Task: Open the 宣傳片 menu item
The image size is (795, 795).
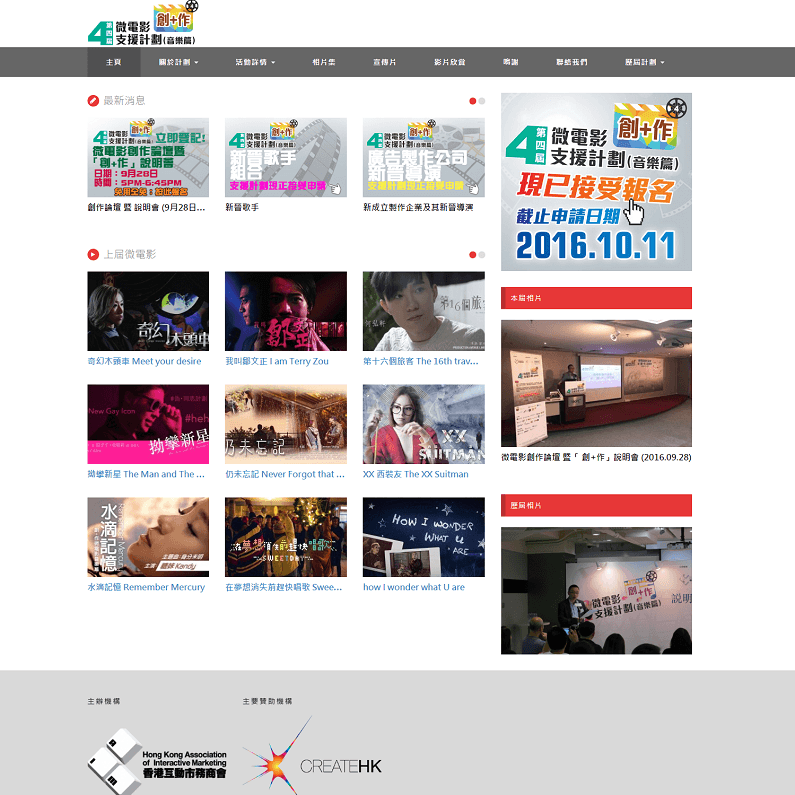Action: [x=384, y=62]
